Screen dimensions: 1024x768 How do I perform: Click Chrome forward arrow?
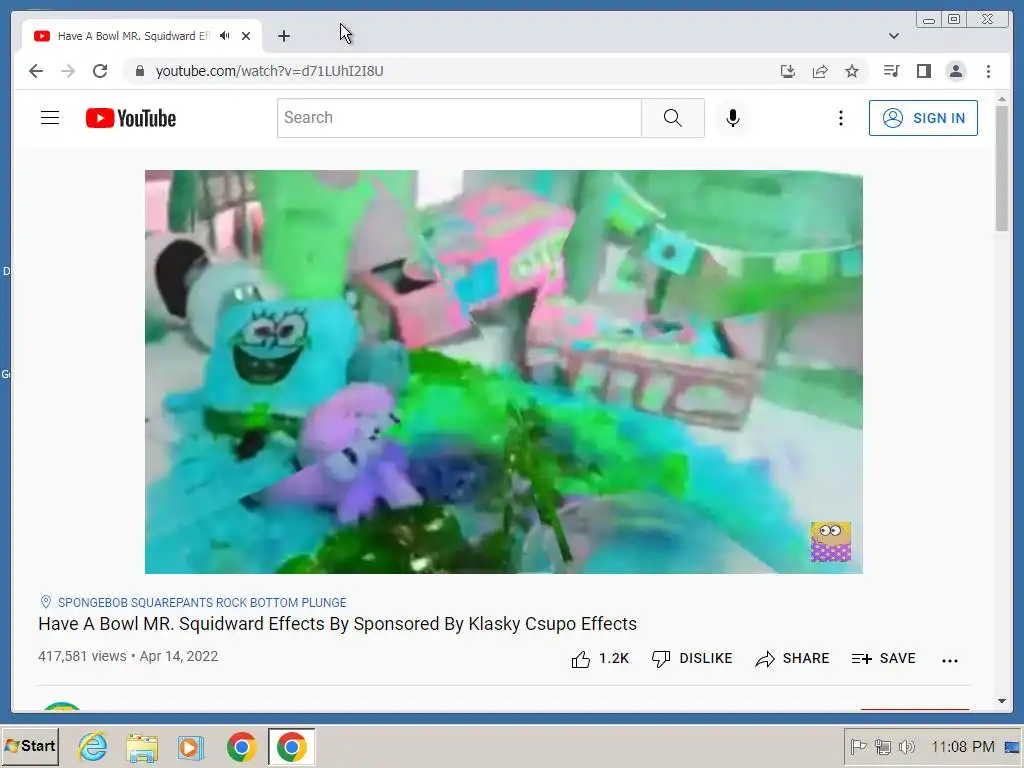68,71
